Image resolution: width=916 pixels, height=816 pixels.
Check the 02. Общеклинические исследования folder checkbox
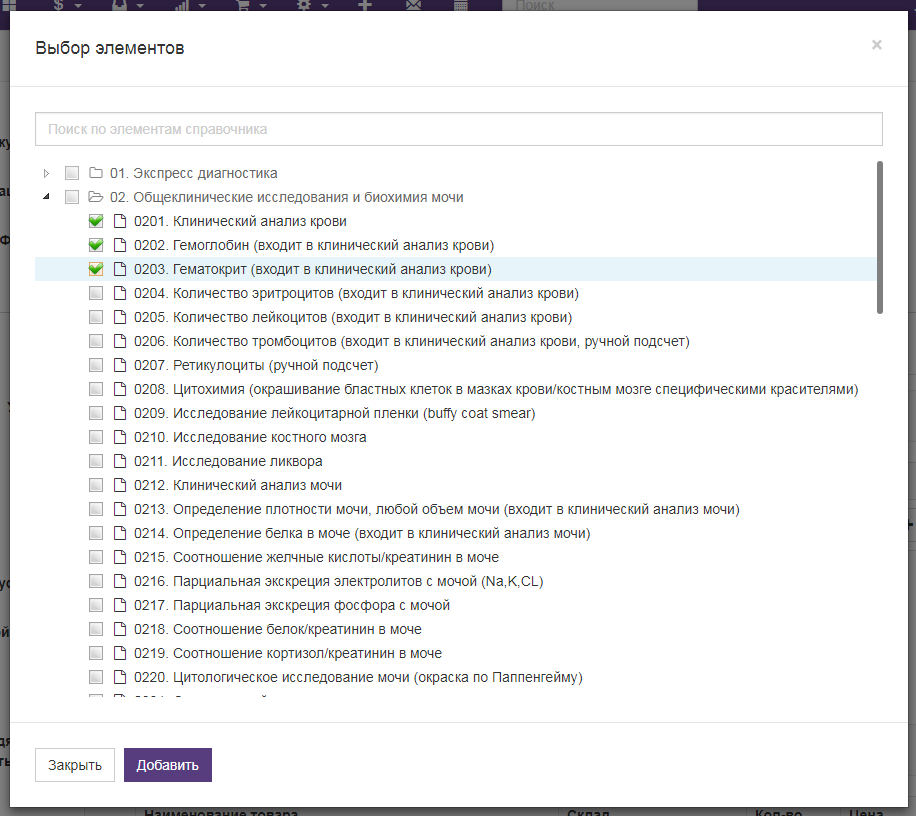point(72,197)
